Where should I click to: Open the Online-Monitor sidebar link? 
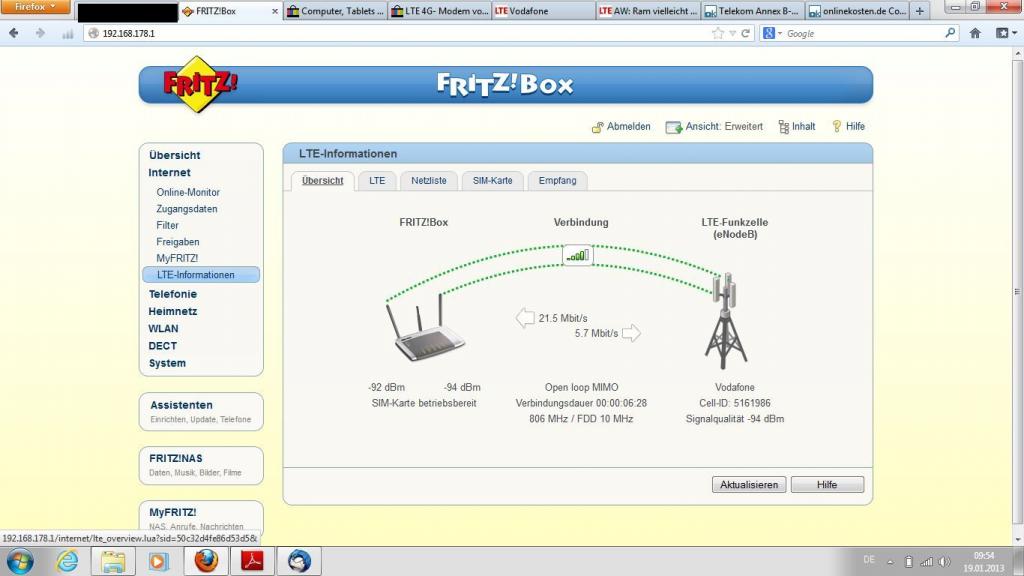coord(188,193)
